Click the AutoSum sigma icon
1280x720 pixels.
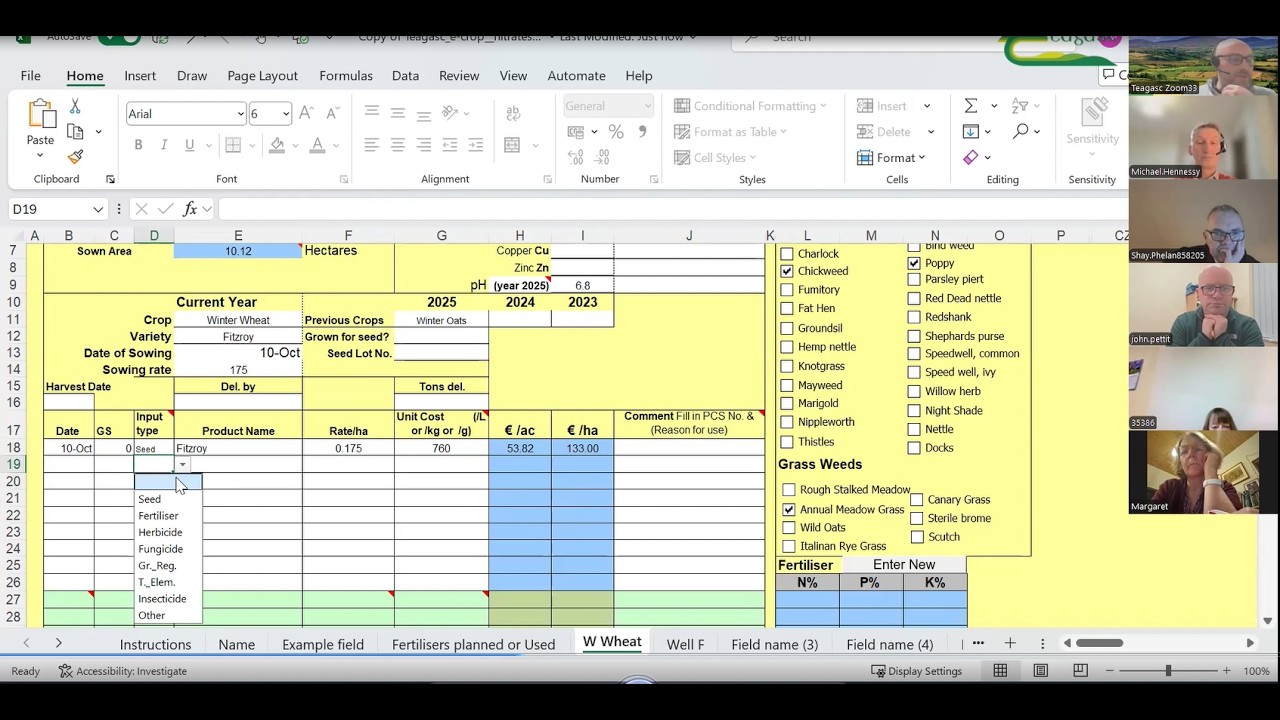click(970, 106)
